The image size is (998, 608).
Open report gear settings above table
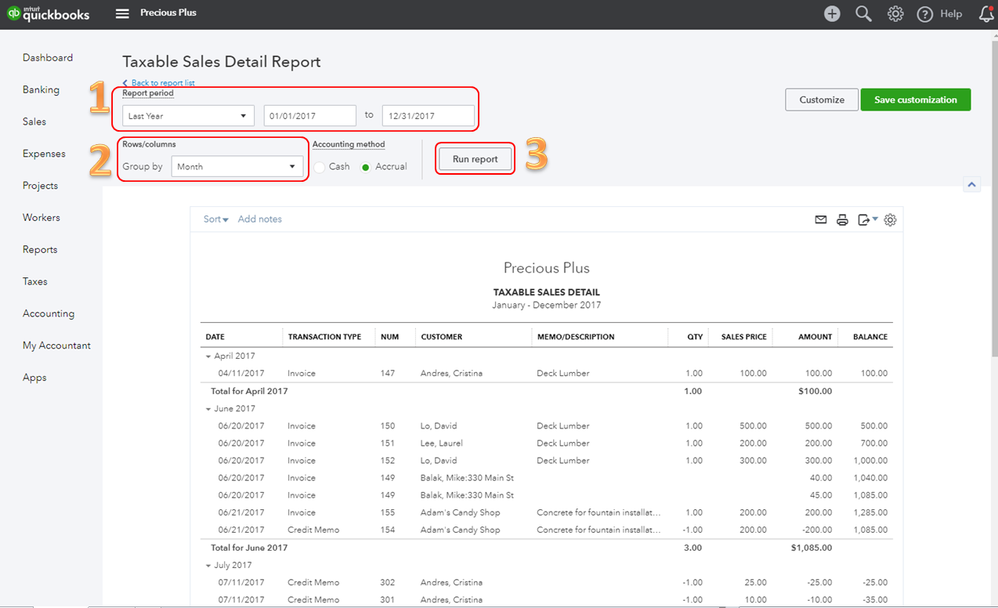pyautogui.click(x=891, y=220)
